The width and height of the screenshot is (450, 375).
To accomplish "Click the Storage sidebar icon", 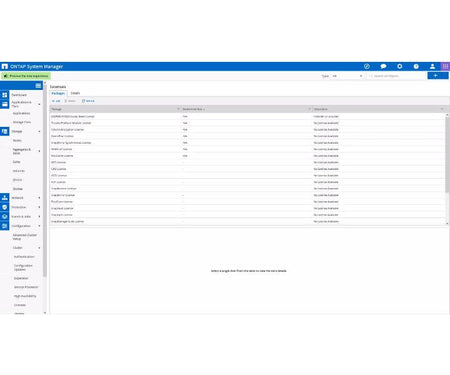I will click(5, 131).
